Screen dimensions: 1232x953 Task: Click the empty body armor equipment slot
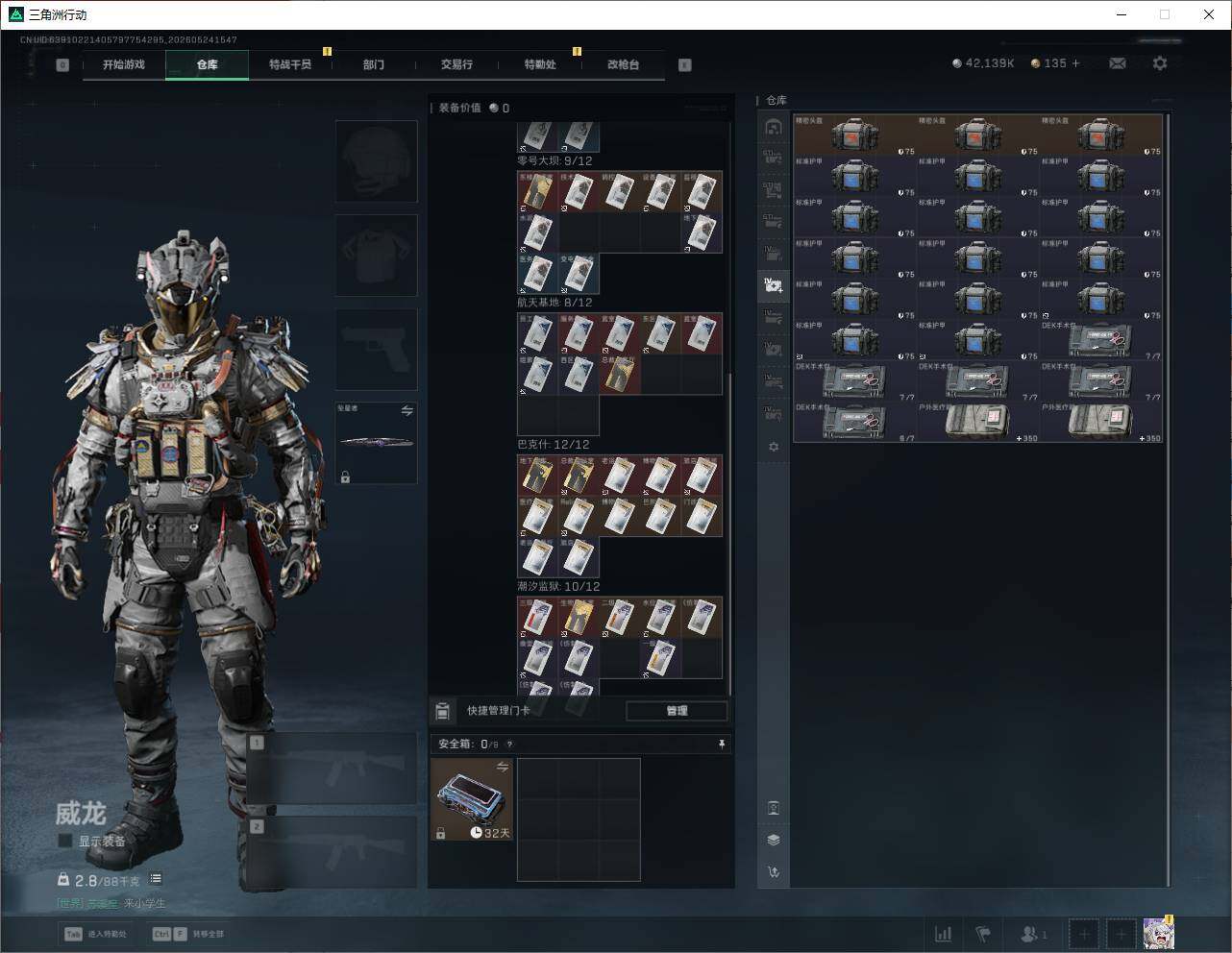[377, 256]
